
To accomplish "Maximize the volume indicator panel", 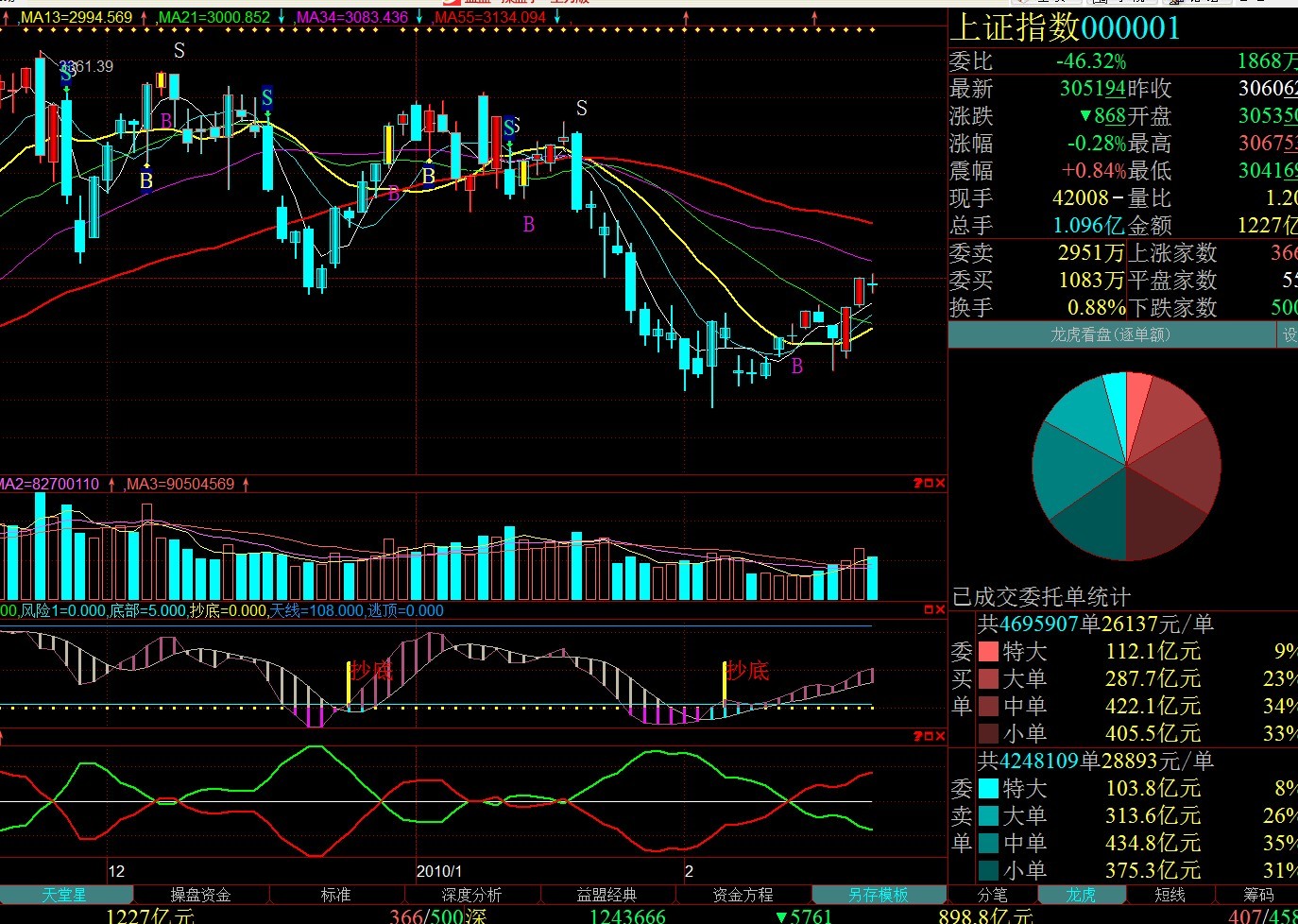I will 929,484.
